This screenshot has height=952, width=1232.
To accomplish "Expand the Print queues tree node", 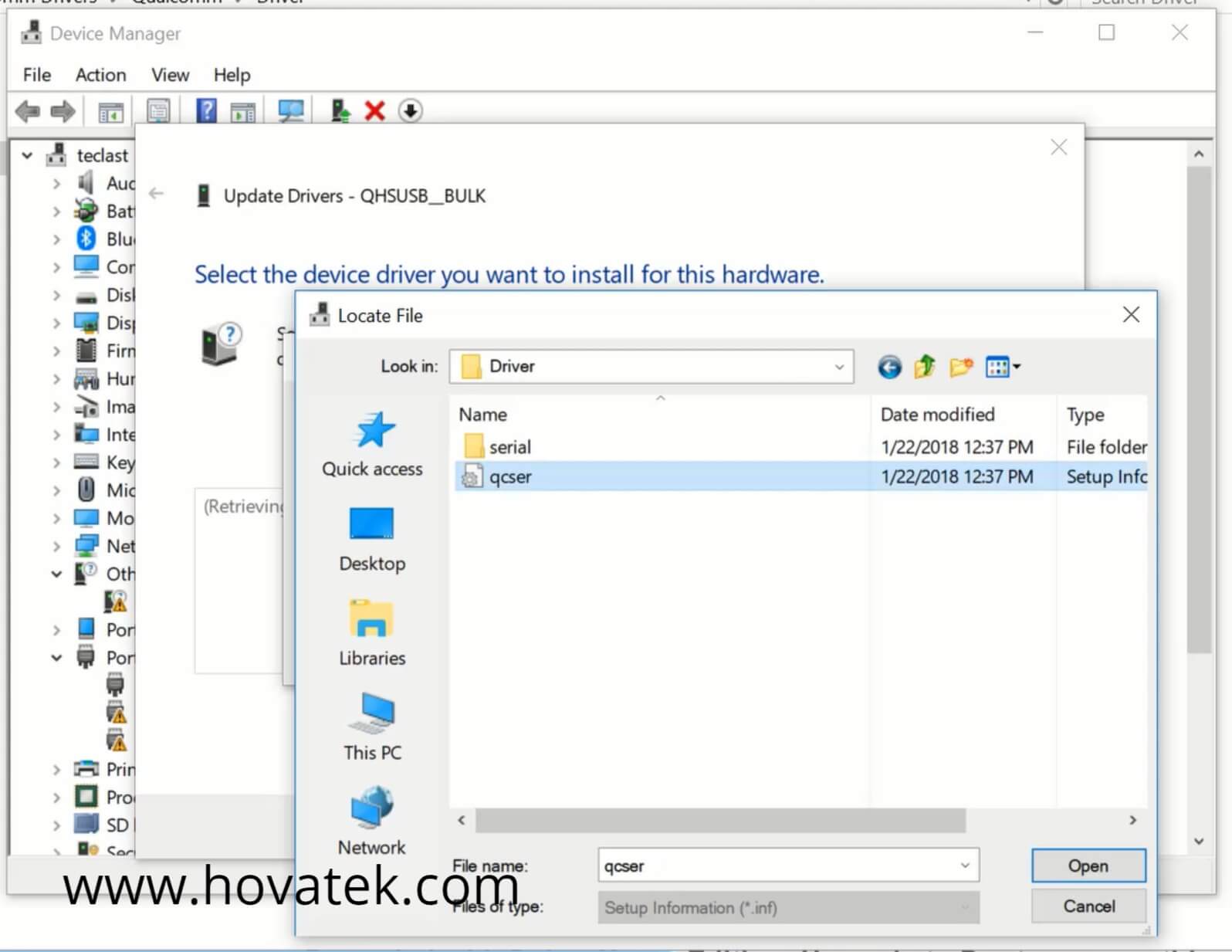I will pyautogui.click(x=56, y=769).
